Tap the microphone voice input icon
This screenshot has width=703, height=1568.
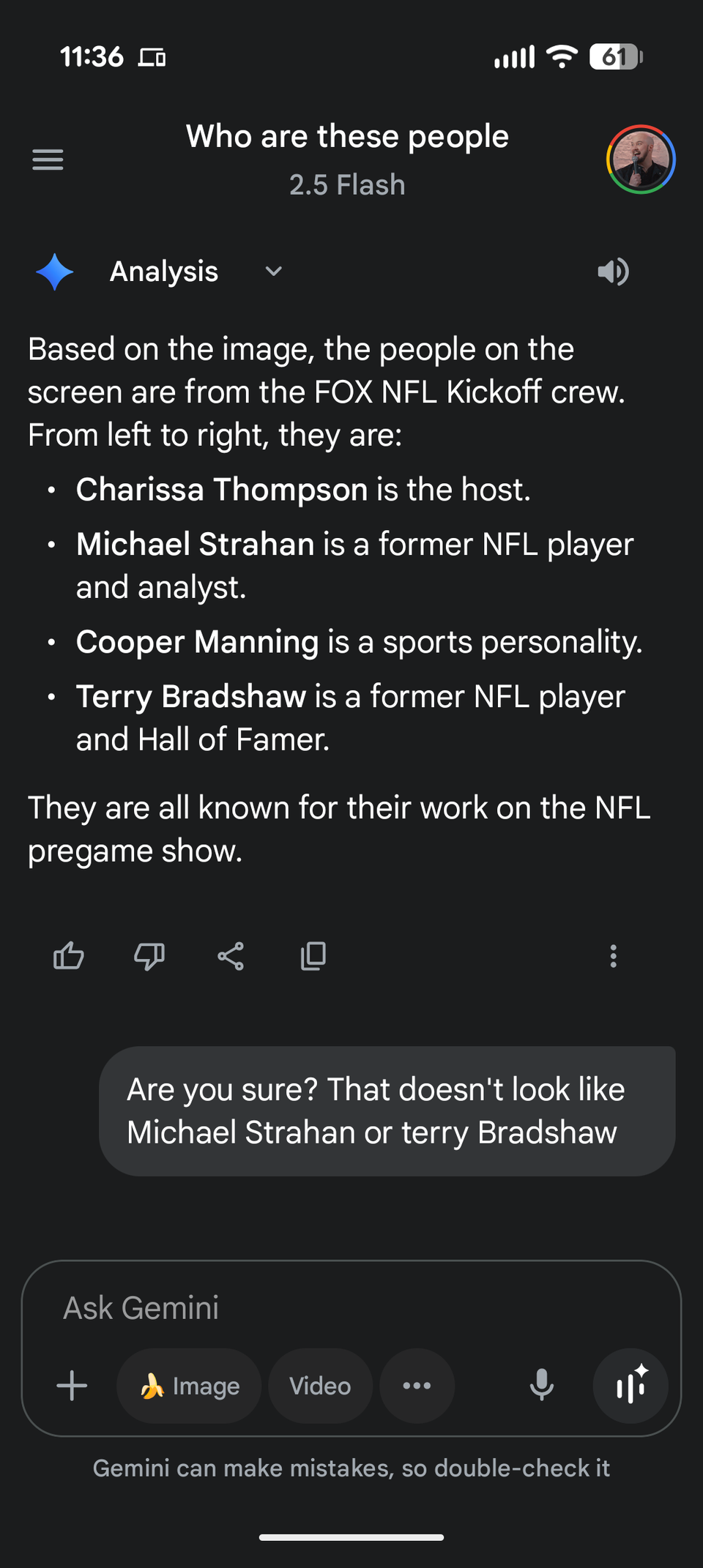(542, 1386)
